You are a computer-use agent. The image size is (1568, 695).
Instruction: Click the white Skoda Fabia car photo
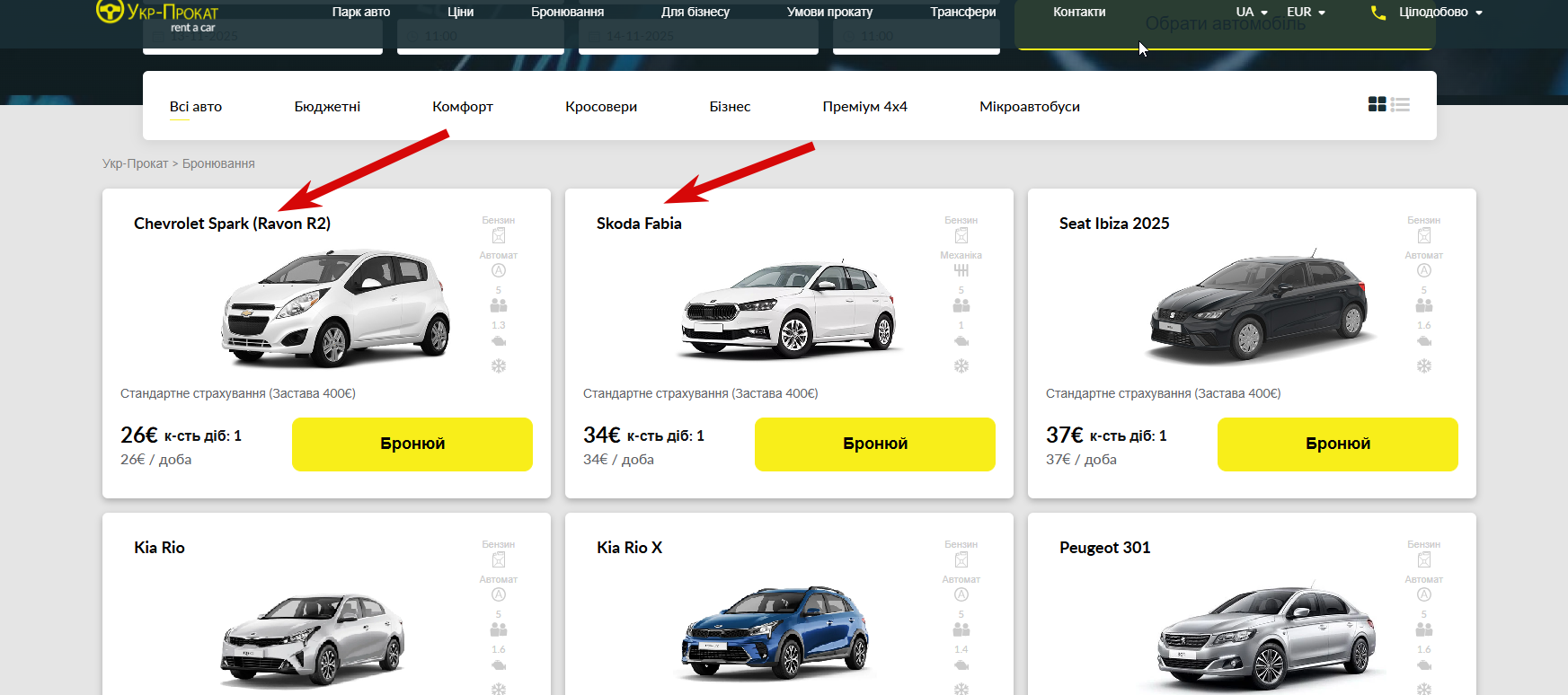coord(789,309)
